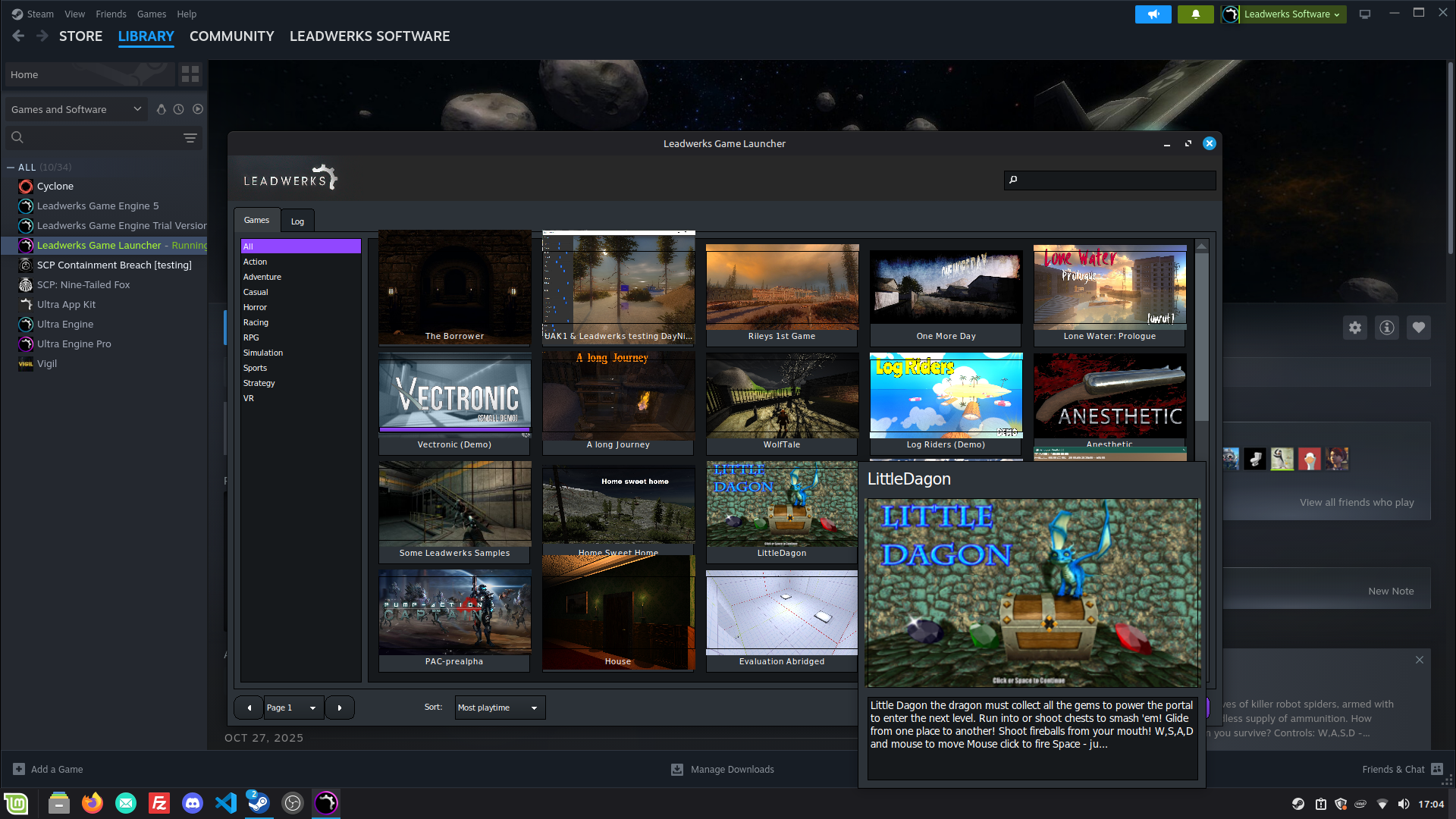Click the Steam announcements megaphone icon
The width and height of the screenshot is (1456, 819).
1153,14
